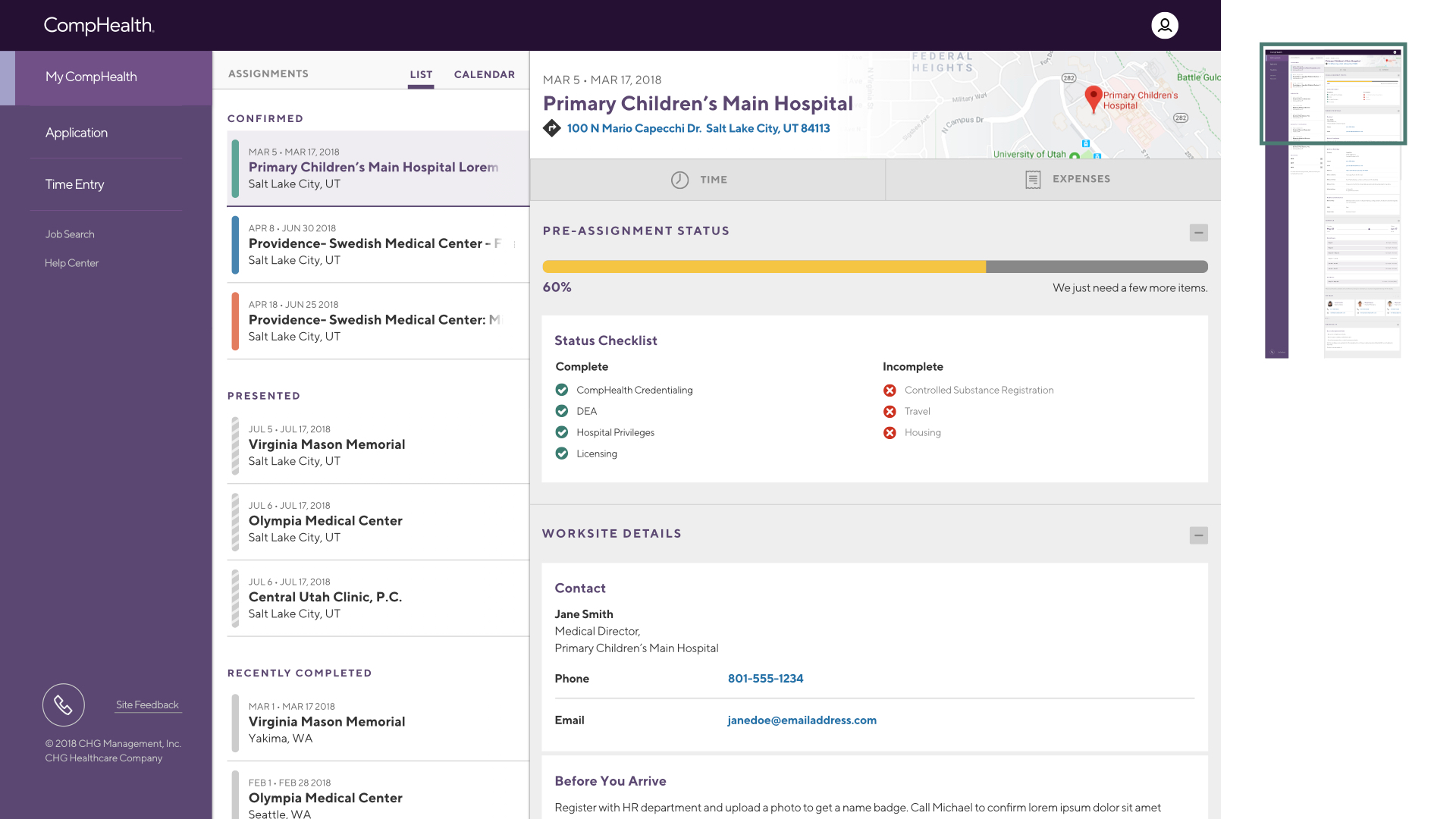This screenshot has width=1456, height=819.
Task: Click the directions diamond icon beside address
Action: click(x=552, y=128)
